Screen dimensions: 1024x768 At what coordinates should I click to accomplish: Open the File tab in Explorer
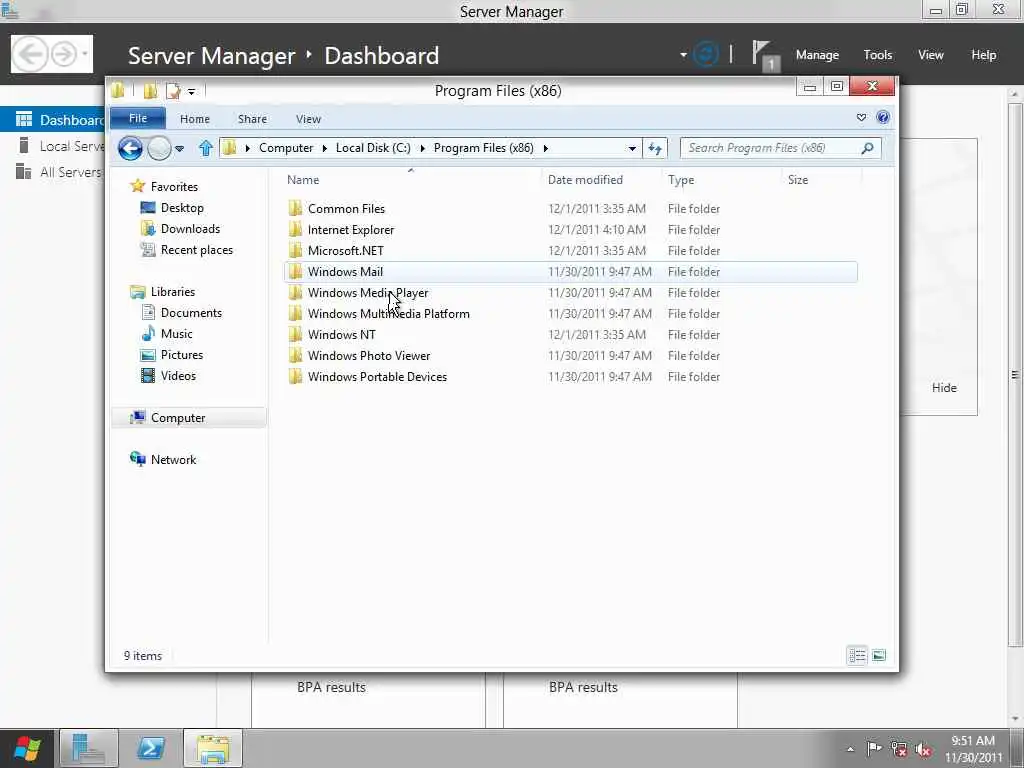(x=138, y=118)
